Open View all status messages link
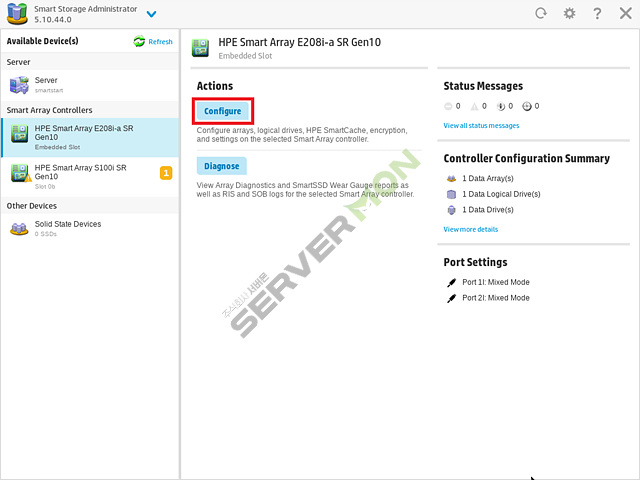640x480 pixels. pyautogui.click(x=481, y=126)
